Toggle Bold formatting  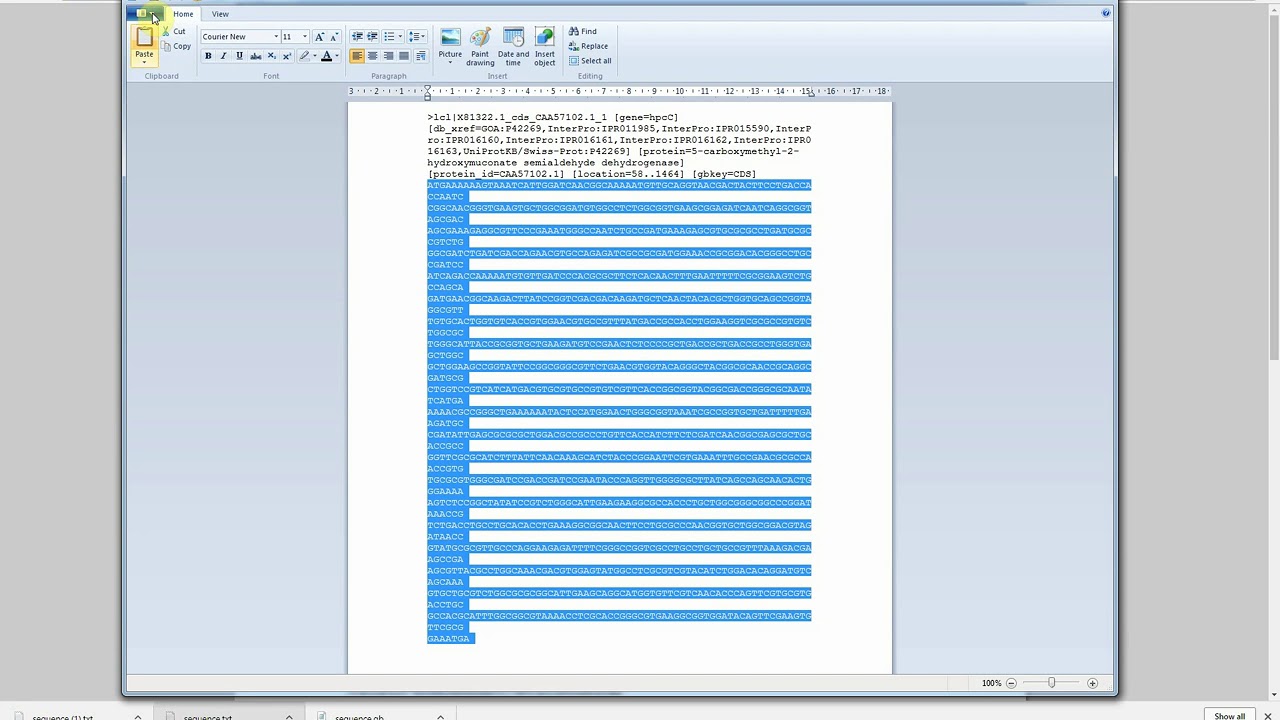point(208,56)
